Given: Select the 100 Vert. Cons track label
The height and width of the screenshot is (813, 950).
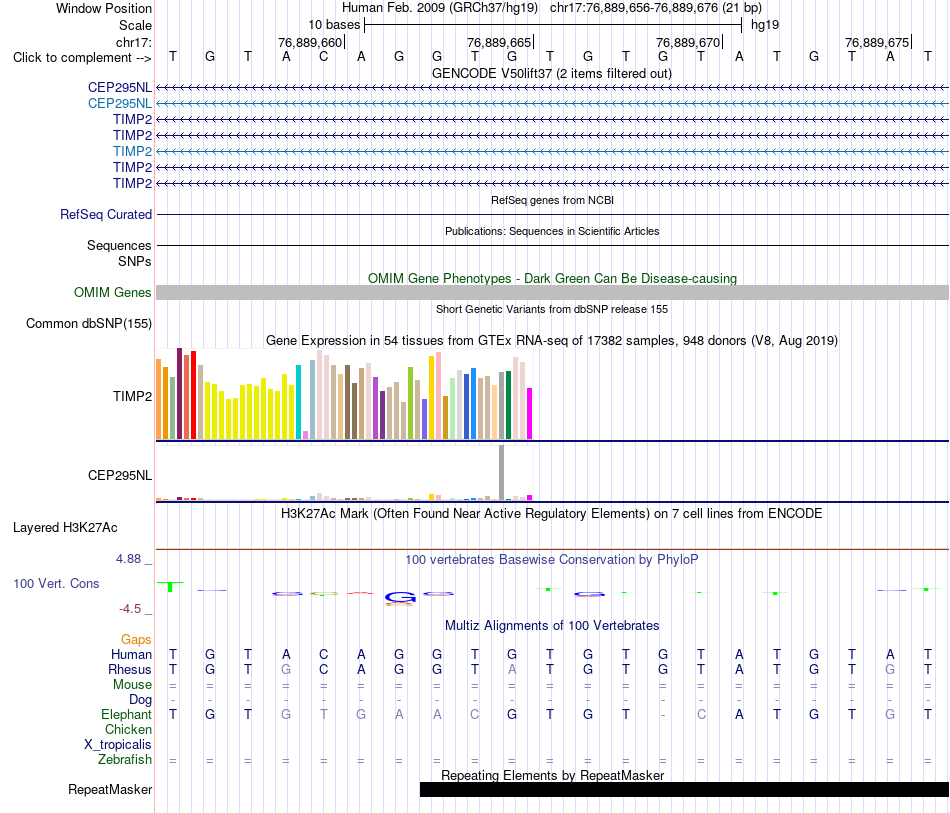Looking at the screenshot, I should (x=56, y=583).
